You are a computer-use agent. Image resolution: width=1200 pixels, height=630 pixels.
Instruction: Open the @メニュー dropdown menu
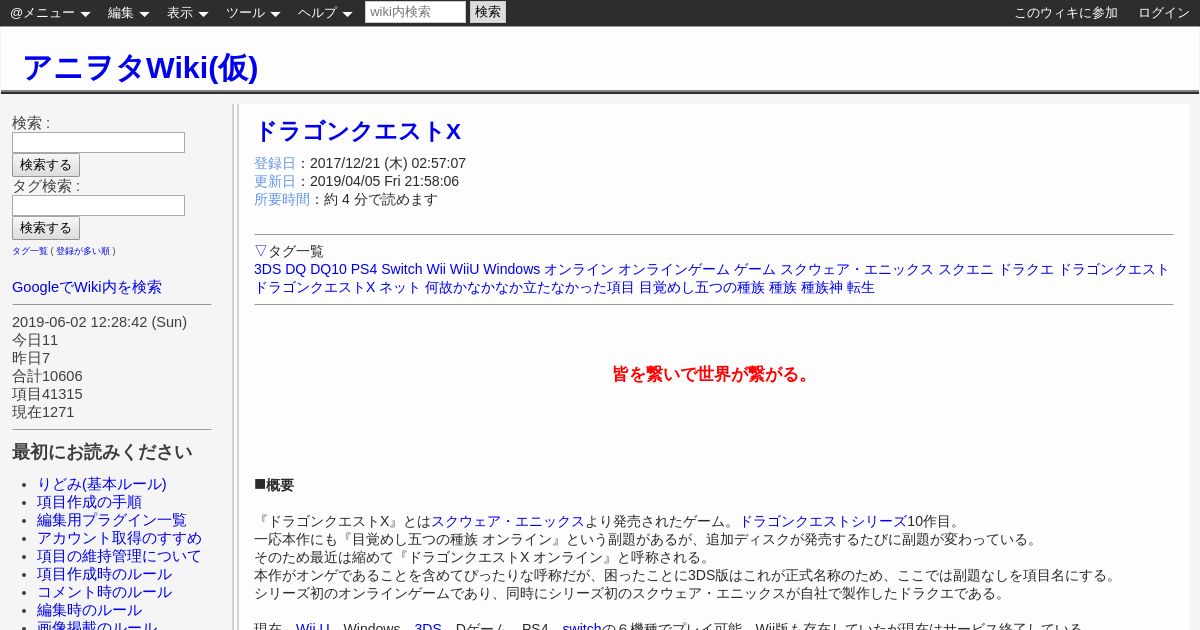coord(50,13)
